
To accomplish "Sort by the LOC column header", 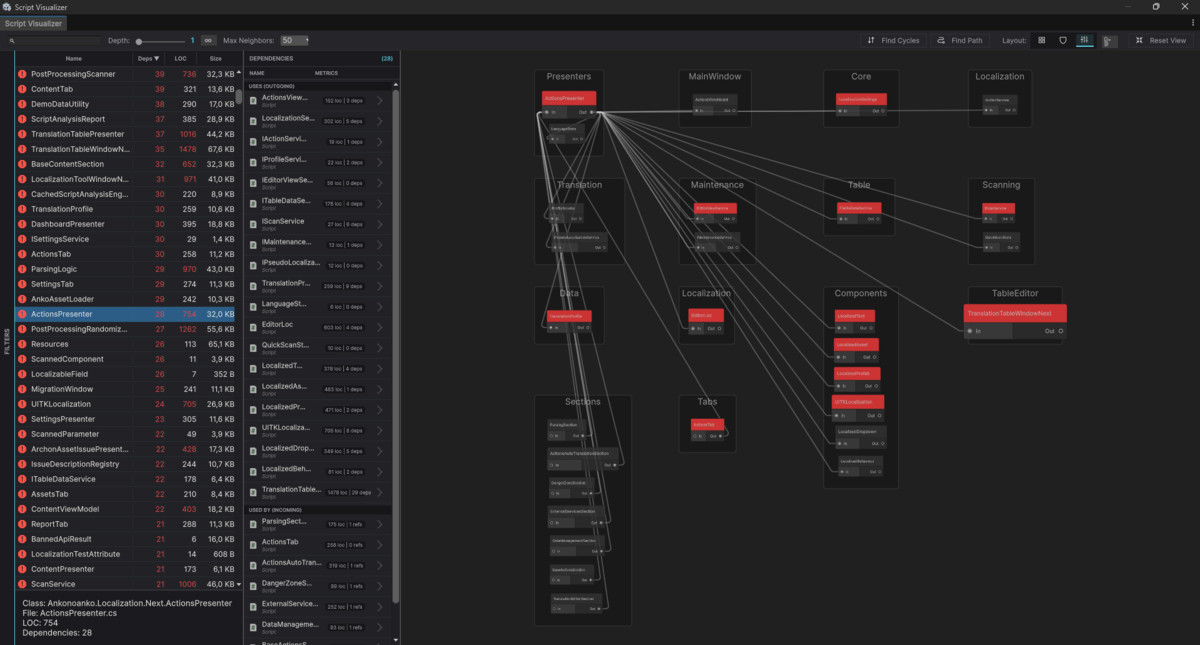I will [x=183, y=59].
